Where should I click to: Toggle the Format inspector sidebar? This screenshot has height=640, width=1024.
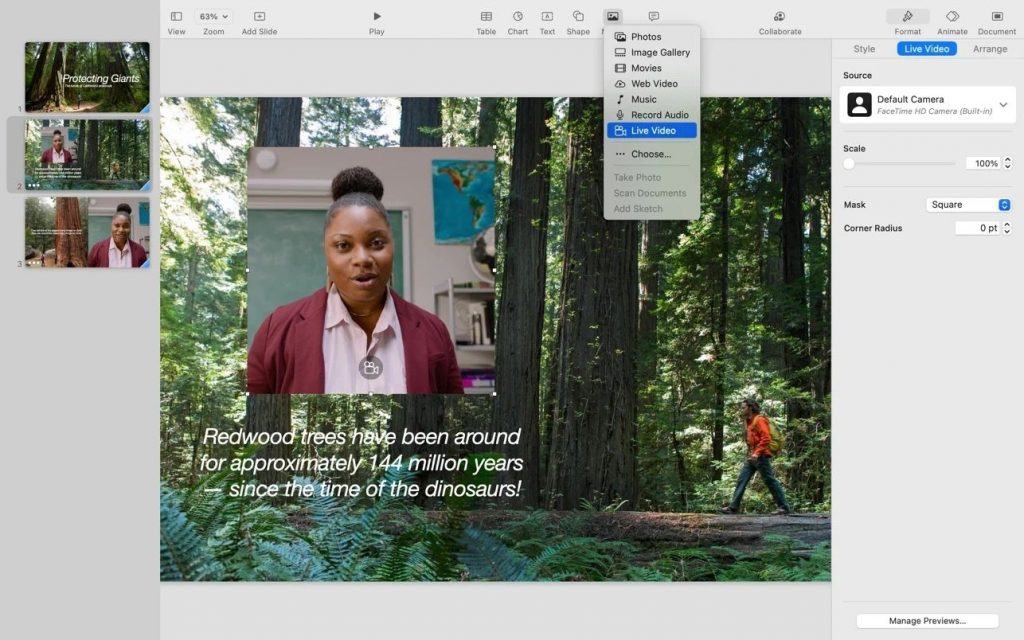pyautogui.click(x=907, y=17)
